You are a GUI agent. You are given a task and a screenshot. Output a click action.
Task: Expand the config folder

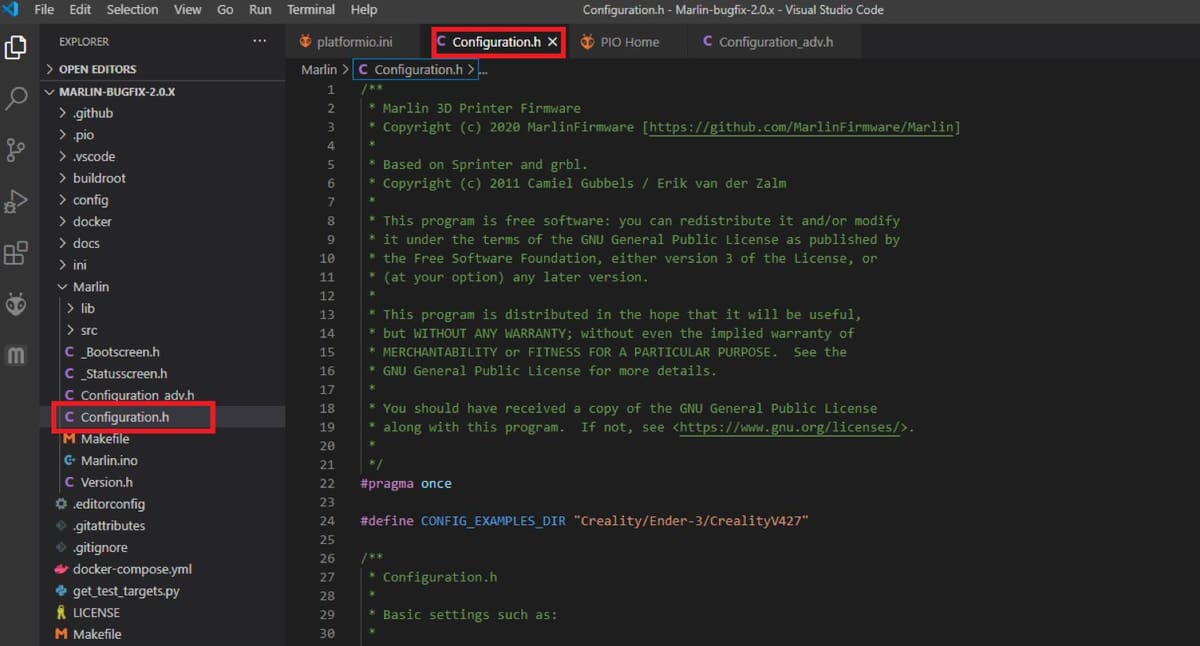point(90,200)
